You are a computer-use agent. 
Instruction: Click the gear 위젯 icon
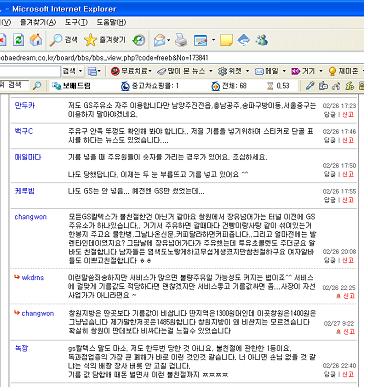point(222,71)
